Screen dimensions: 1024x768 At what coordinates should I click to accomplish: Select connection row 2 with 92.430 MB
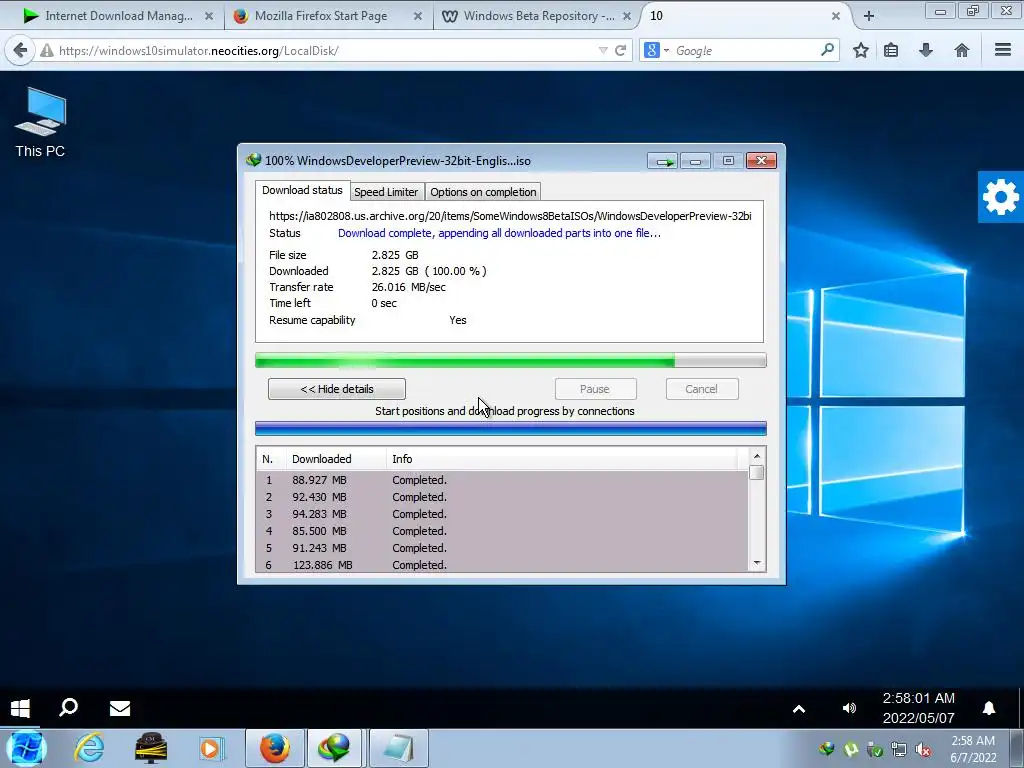[x=502, y=497]
